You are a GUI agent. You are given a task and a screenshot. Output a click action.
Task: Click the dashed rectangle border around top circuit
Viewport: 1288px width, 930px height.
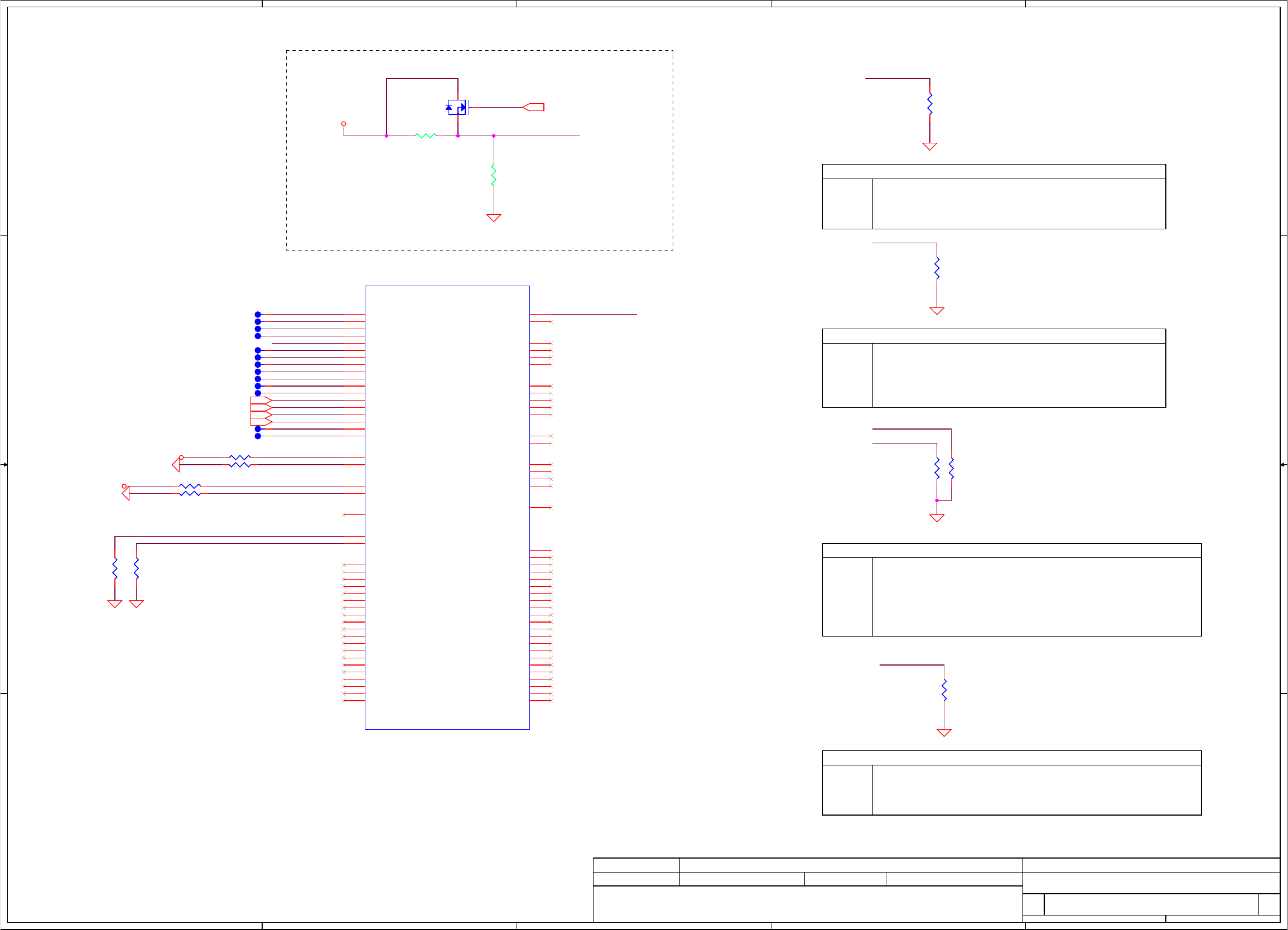pyautogui.click(x=479, y=51)
